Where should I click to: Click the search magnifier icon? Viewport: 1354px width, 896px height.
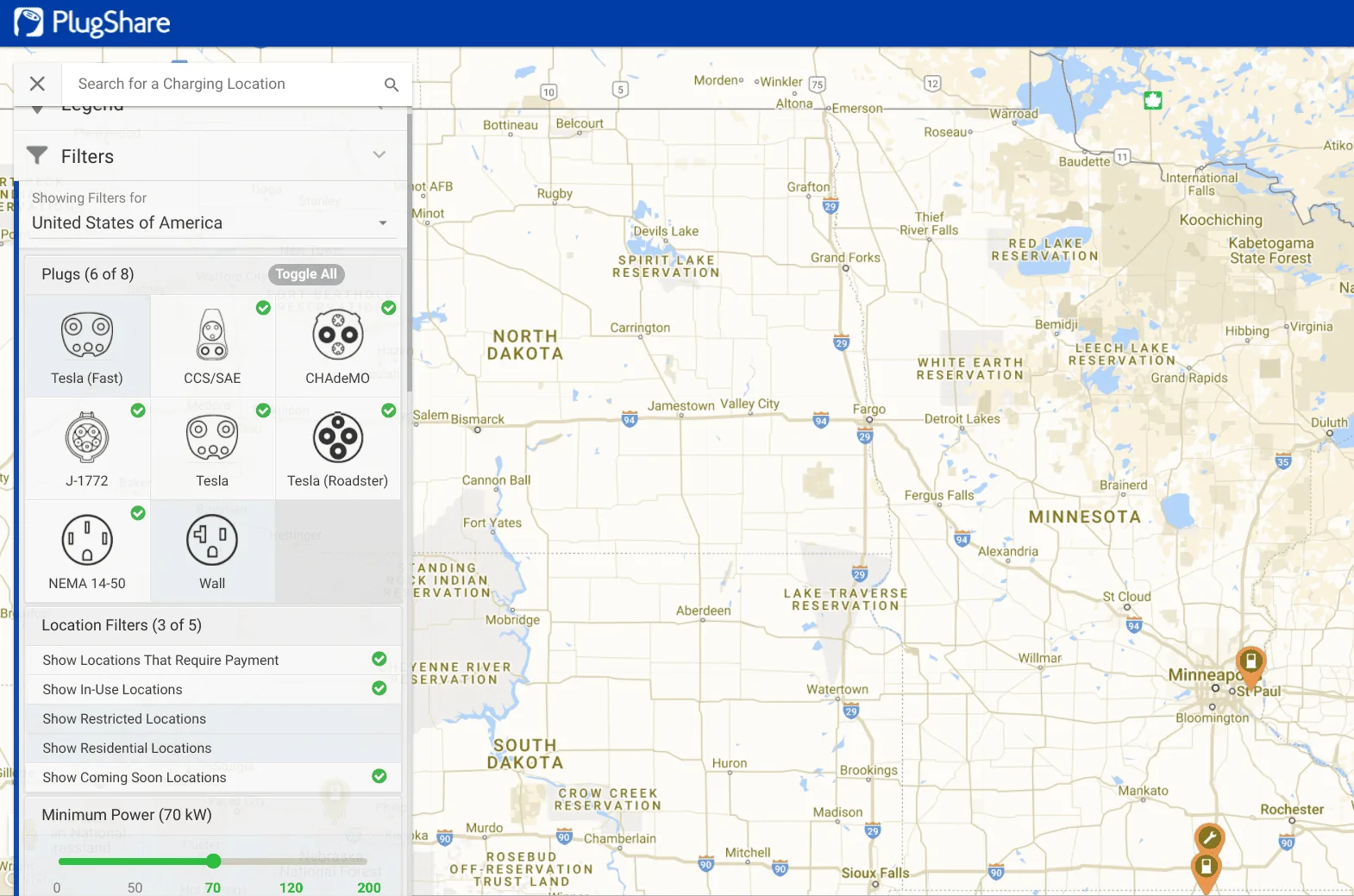(392, 85)
